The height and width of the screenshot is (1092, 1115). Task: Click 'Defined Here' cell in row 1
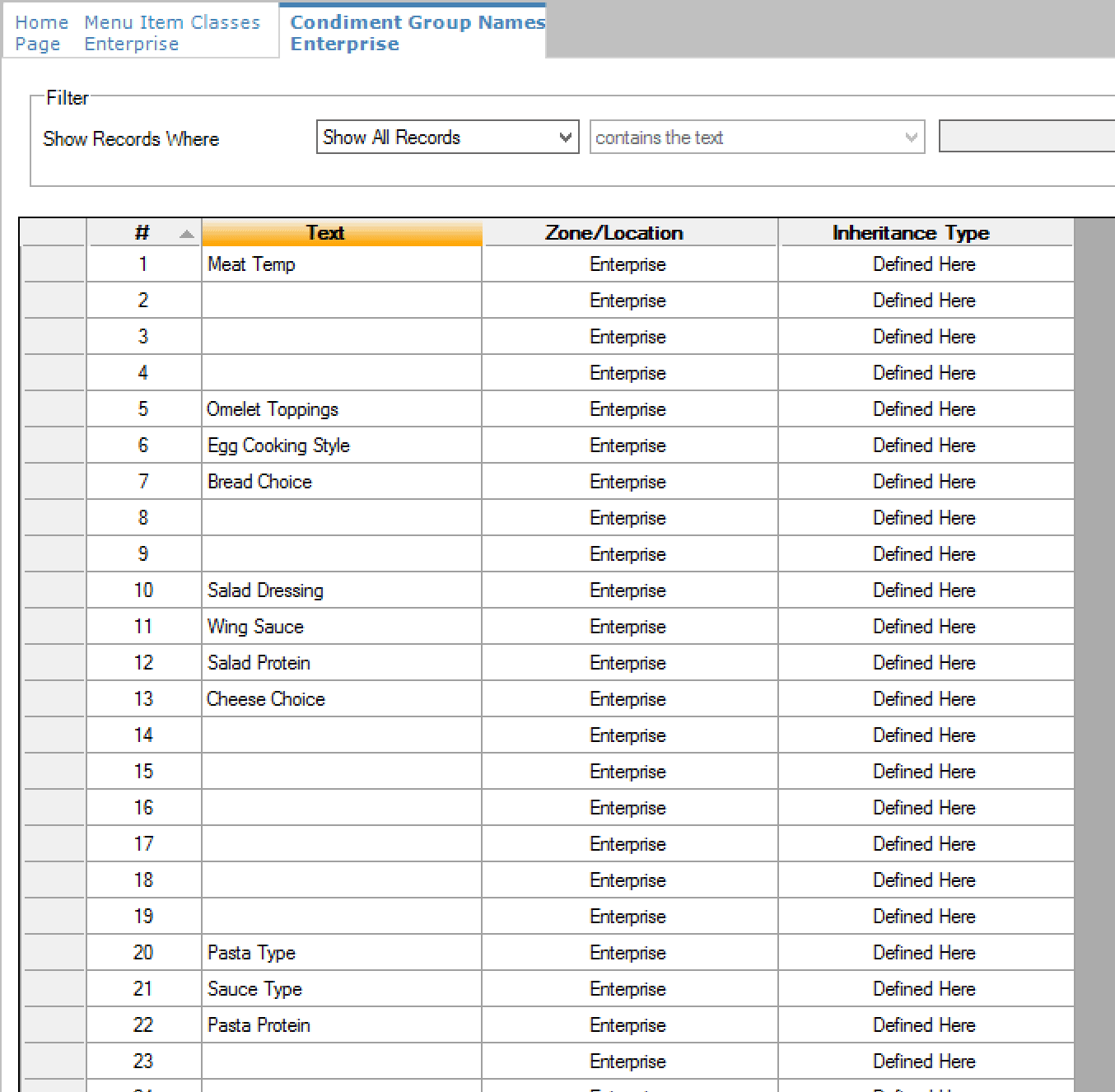tap(926, 264)
